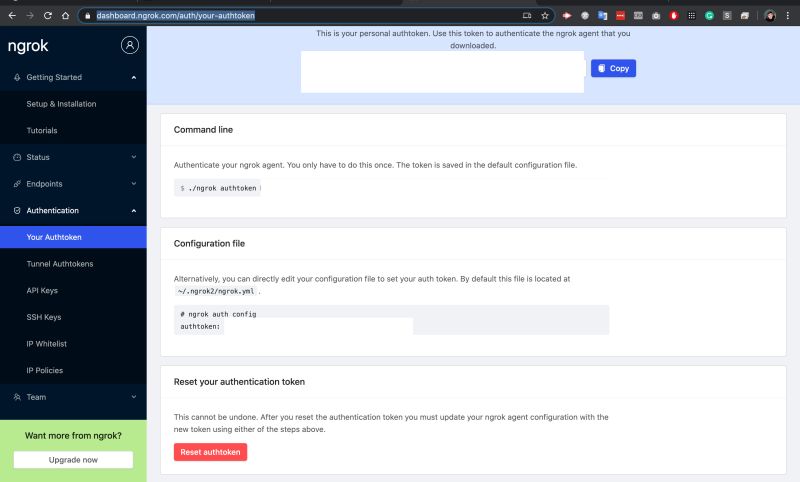Expand the Status section chevron
800x482 pixels.
click(134, 157)
